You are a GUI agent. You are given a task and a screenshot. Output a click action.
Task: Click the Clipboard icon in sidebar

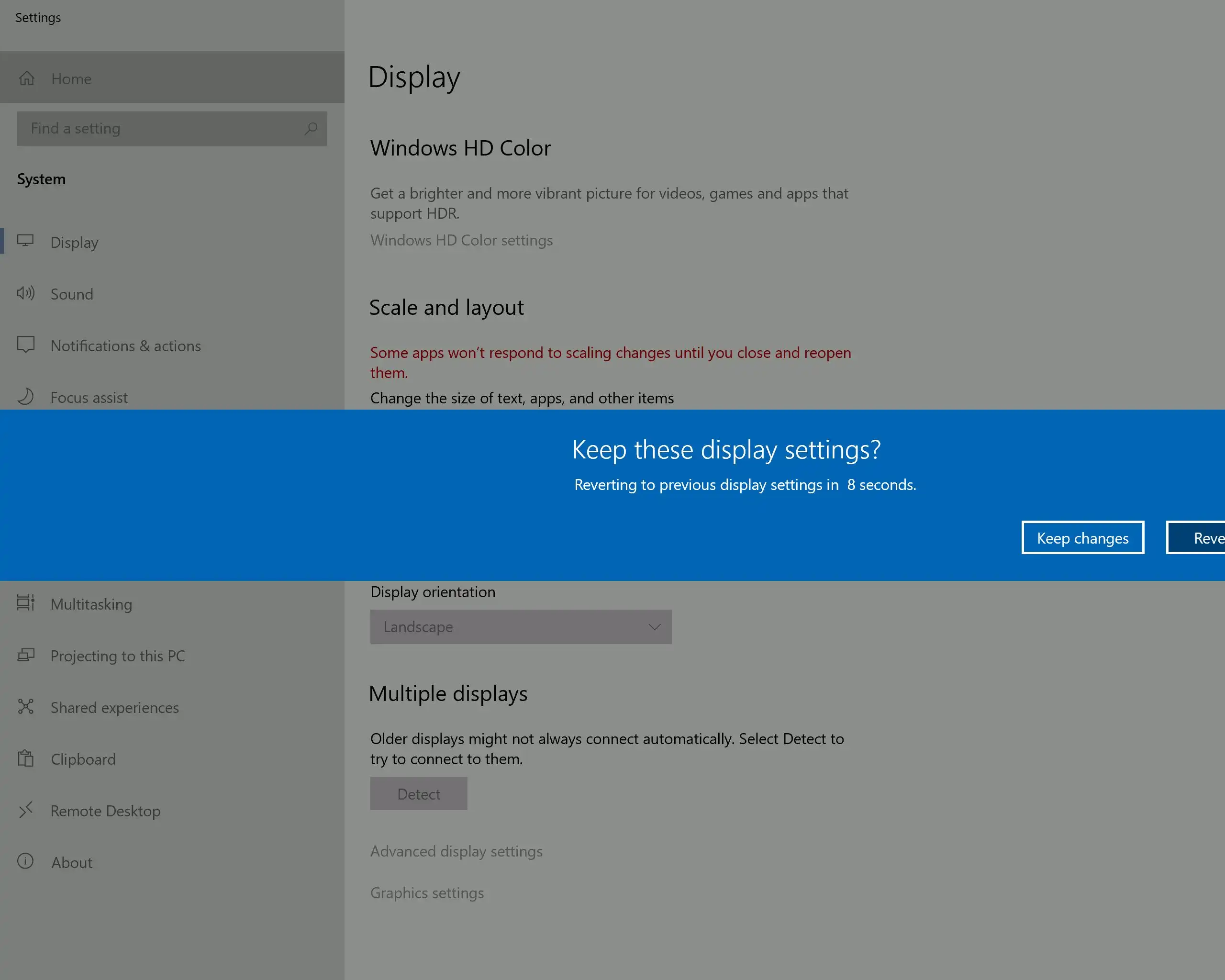[25, 758]
